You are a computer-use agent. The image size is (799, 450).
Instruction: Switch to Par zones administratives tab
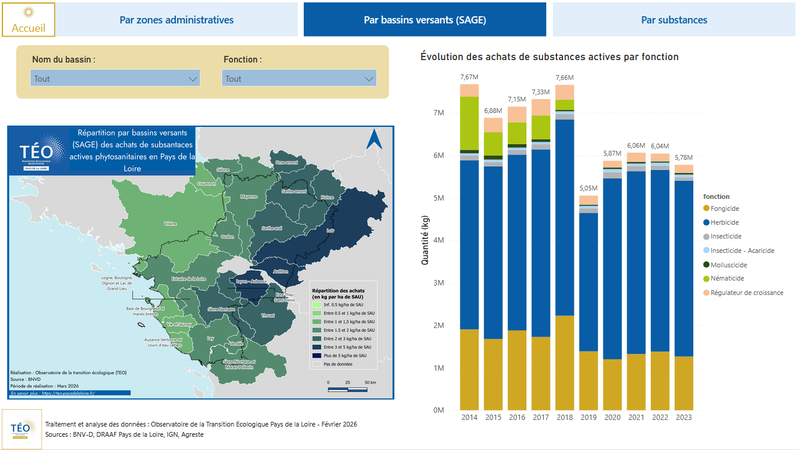176,20
